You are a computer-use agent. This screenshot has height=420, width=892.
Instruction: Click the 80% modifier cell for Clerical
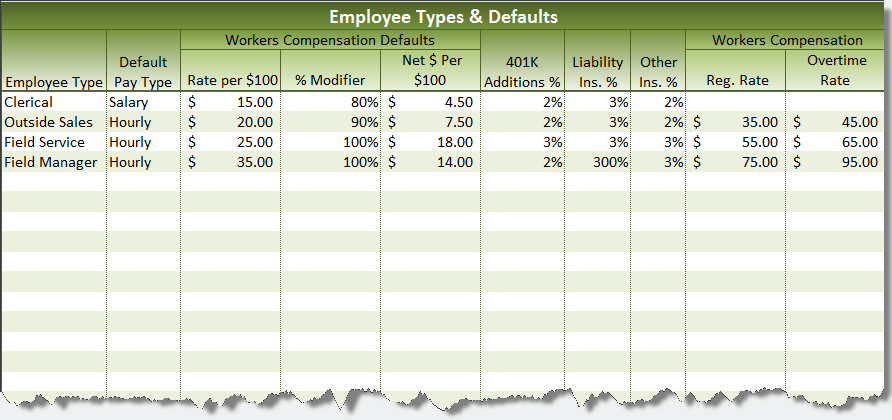coord(331,102)
